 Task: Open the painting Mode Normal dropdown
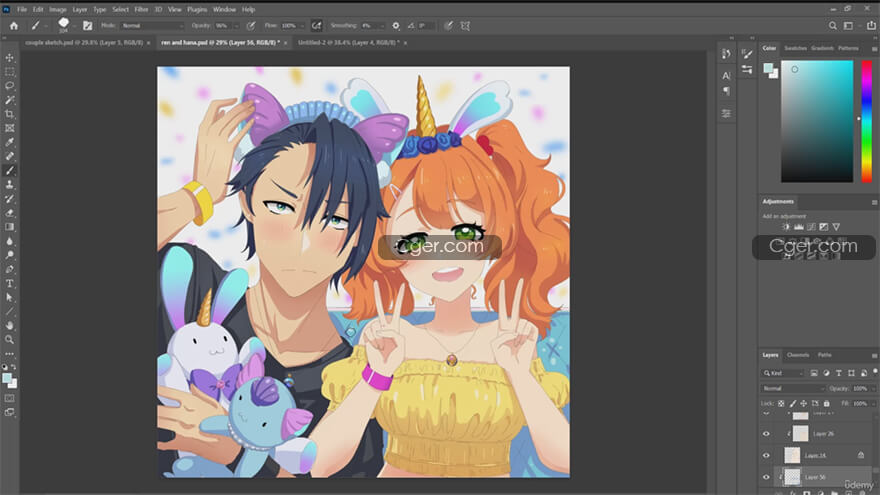point(152,26)
